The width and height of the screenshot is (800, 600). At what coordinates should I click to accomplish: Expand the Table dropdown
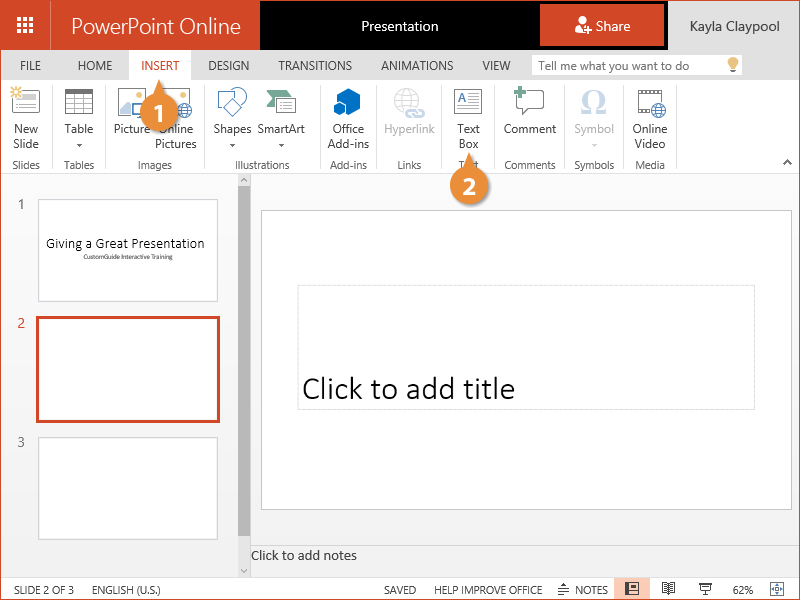click(x=79, y=146)
